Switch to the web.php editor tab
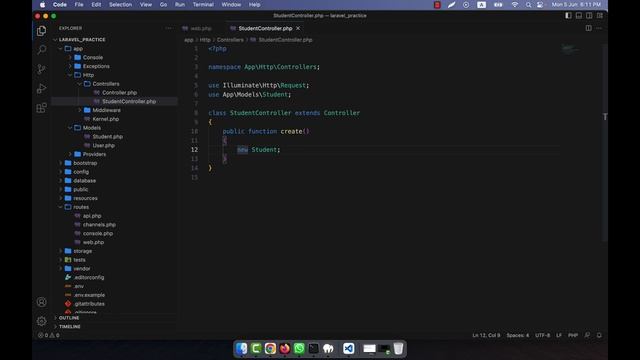 tap(200, 29)
